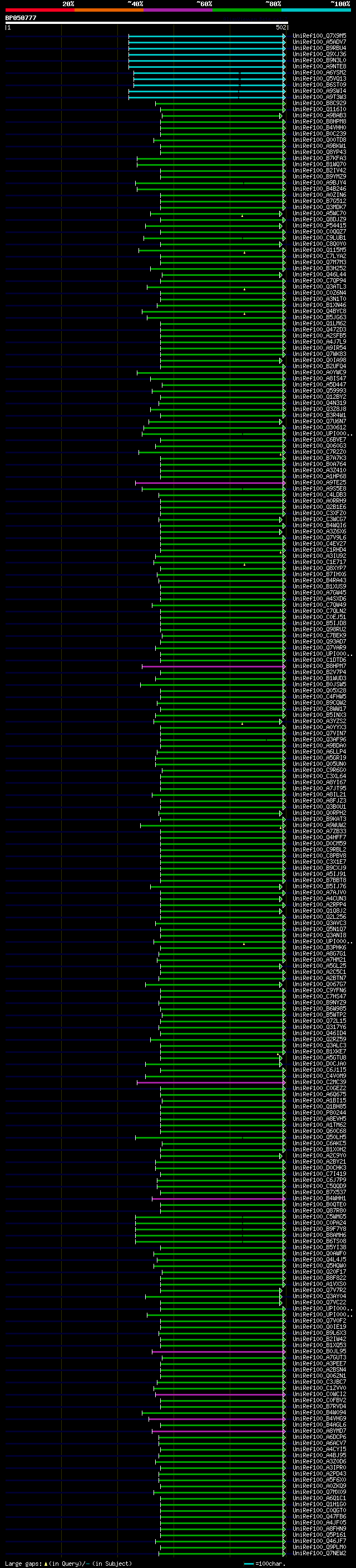Click the Large gaps legend text
The width and height of the screenshot is (356, 1568).
pos(23,1563)
